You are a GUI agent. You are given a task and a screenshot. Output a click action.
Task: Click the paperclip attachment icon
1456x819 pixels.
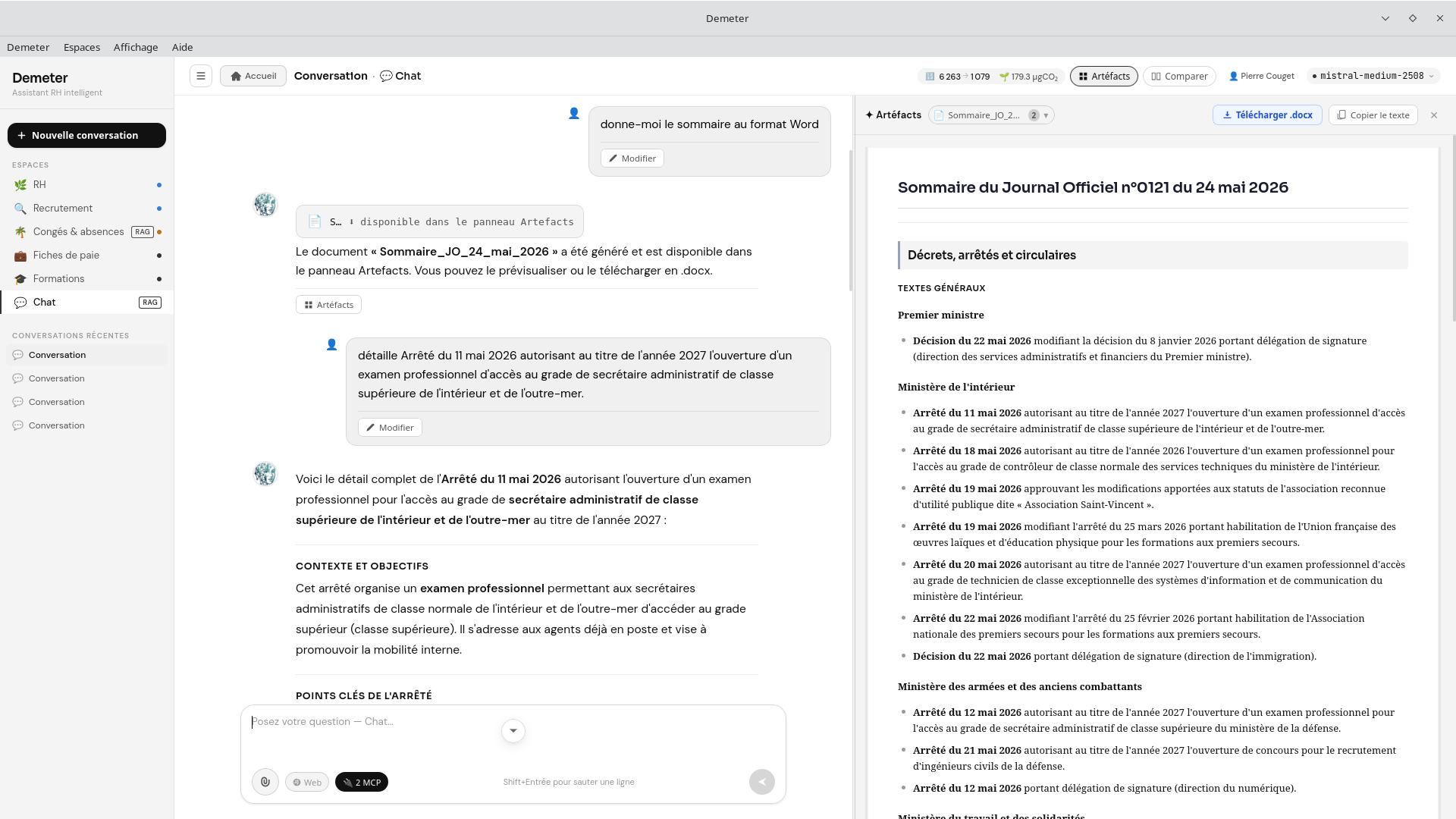(265, 782)
